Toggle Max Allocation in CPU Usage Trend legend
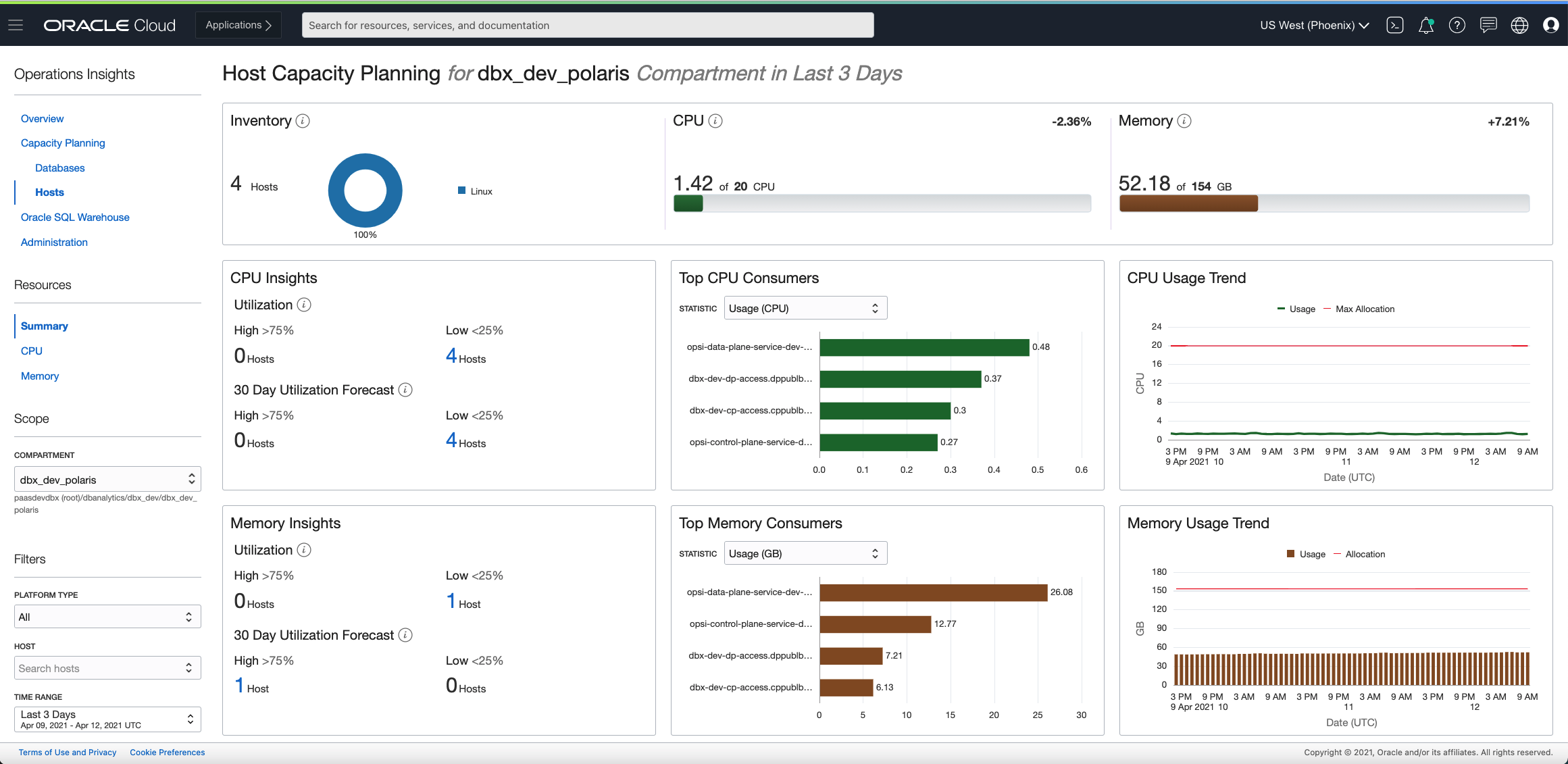Image resolution: width=1568 pixels, height=764 pixels. tap(1365, 309)
